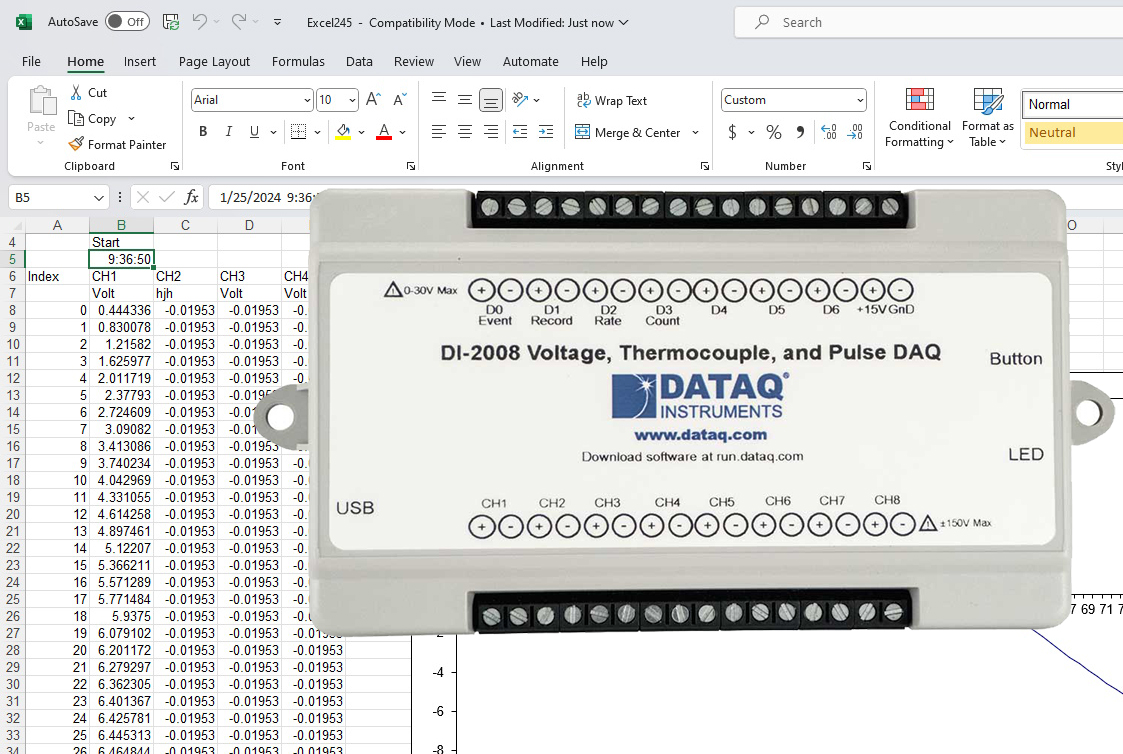This screenshot has width=1123, height=754.
Task: Open Conditional Formatting menu
Action: [920, 117]
